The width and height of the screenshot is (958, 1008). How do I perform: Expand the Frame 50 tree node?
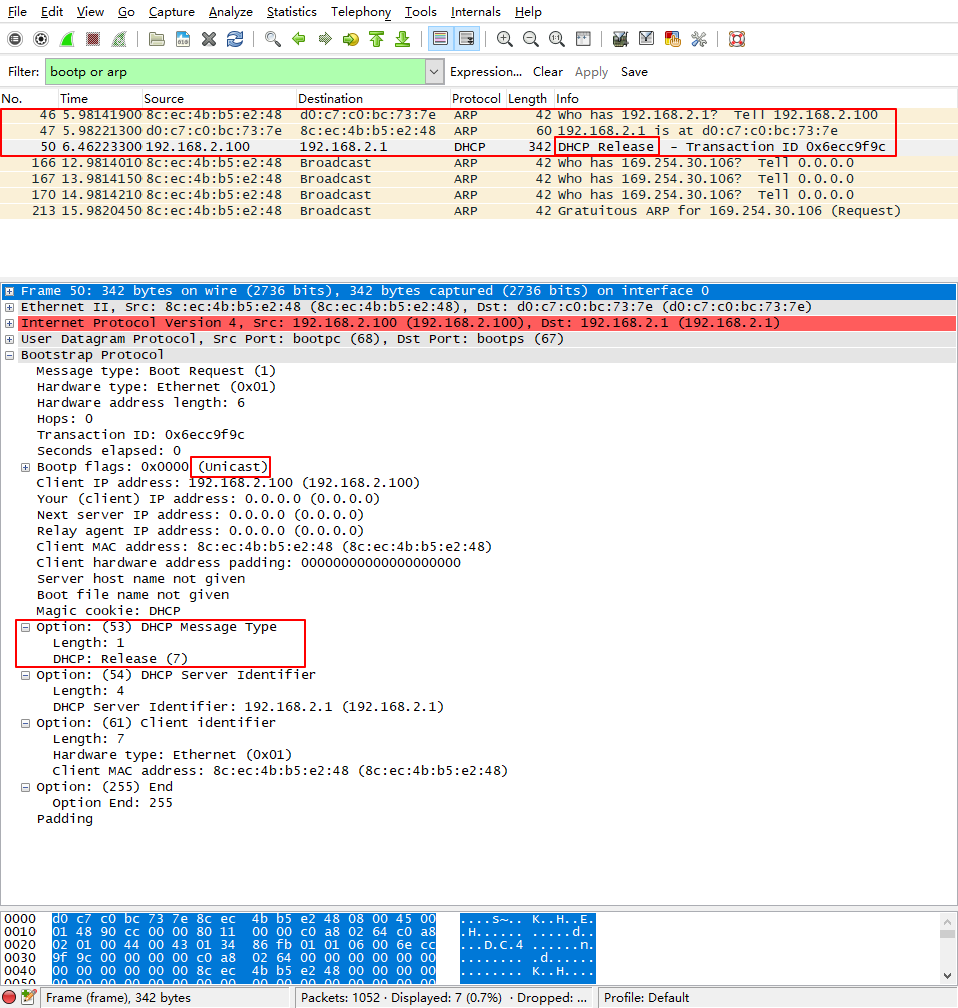tap(10, 291)
